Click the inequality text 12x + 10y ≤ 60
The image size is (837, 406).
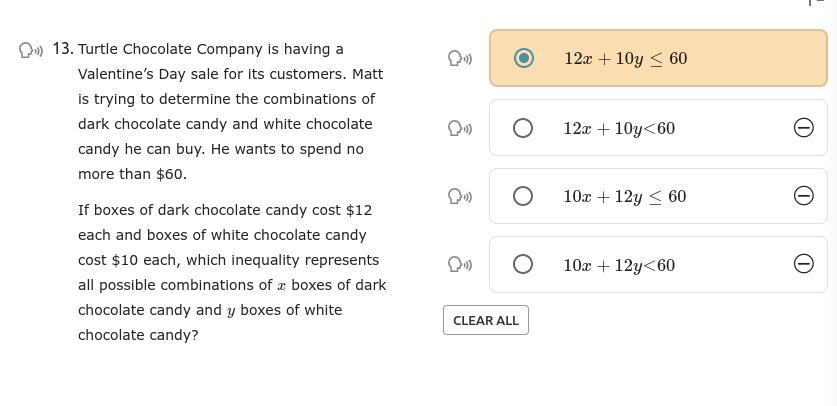point(625,59)
